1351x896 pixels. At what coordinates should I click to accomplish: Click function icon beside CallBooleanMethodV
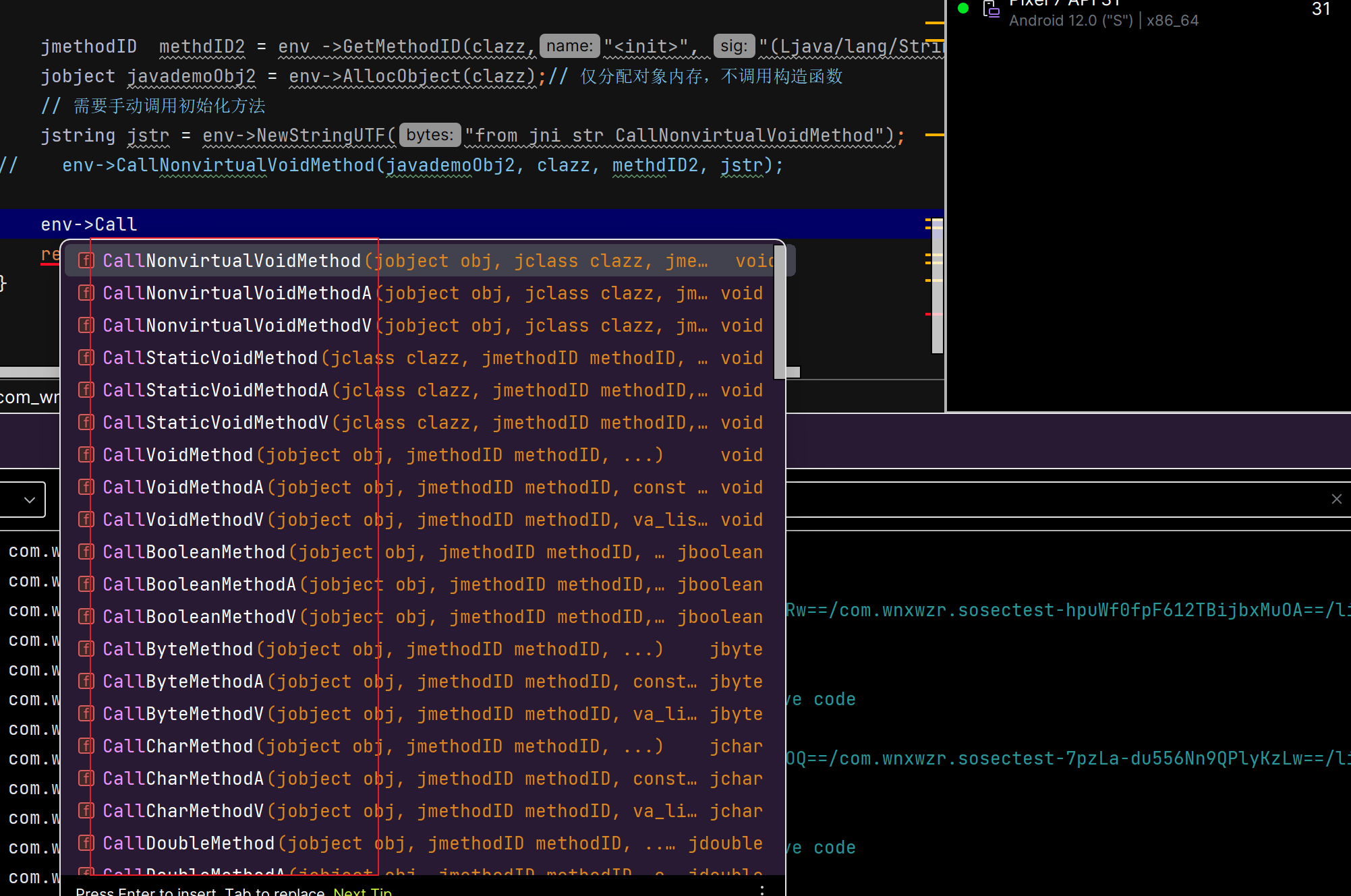(86, 616)
